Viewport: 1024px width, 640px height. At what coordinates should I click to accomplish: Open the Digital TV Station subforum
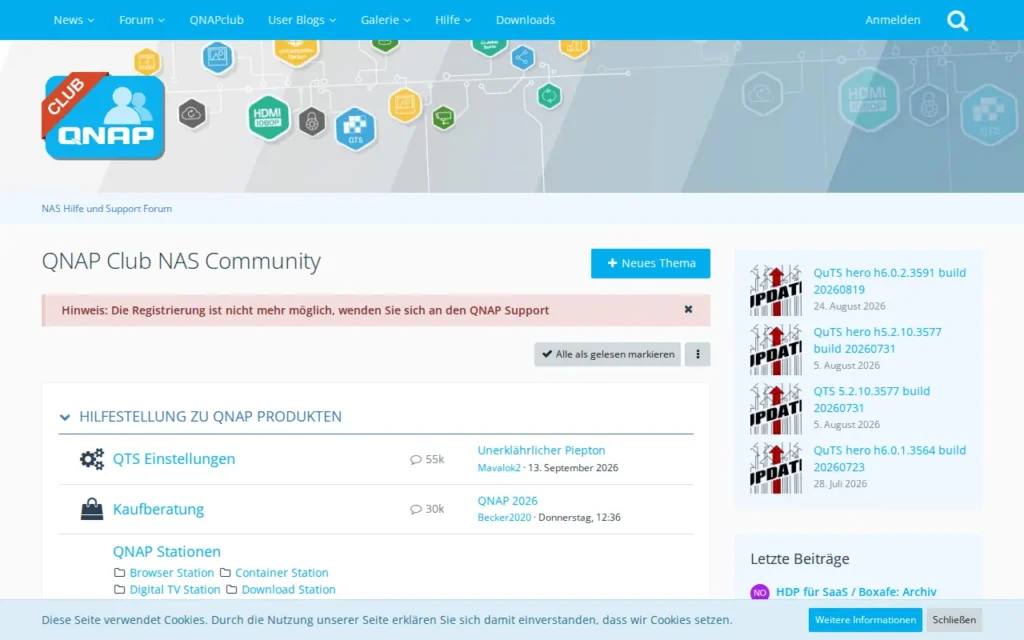click(174, 590)
